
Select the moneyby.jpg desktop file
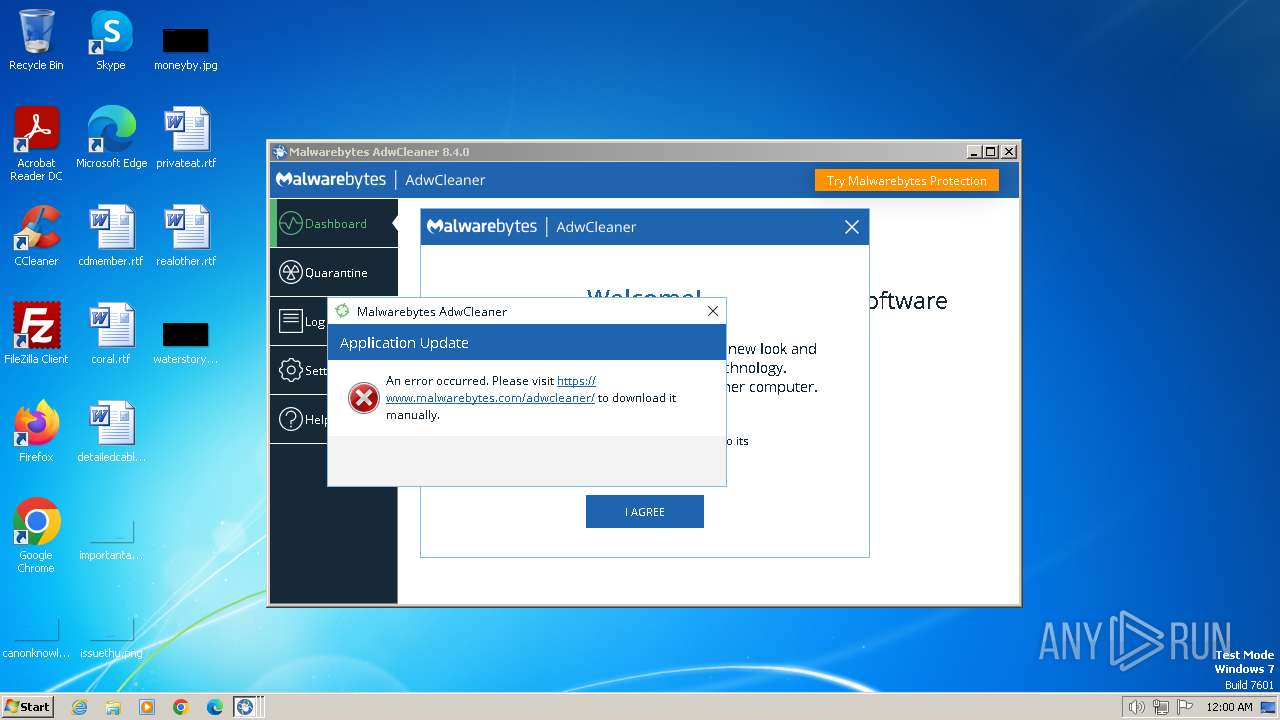click(x=186, y=48)
